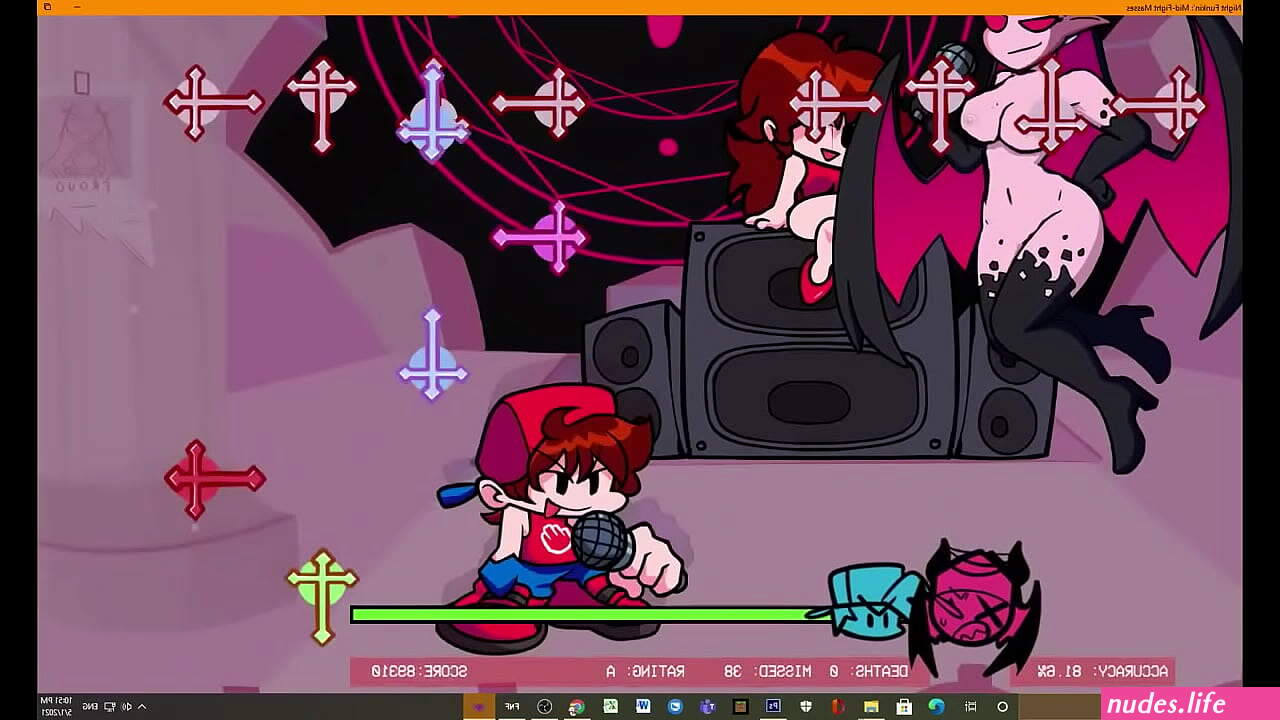Open Excel taskbar icon

(610, 706)
